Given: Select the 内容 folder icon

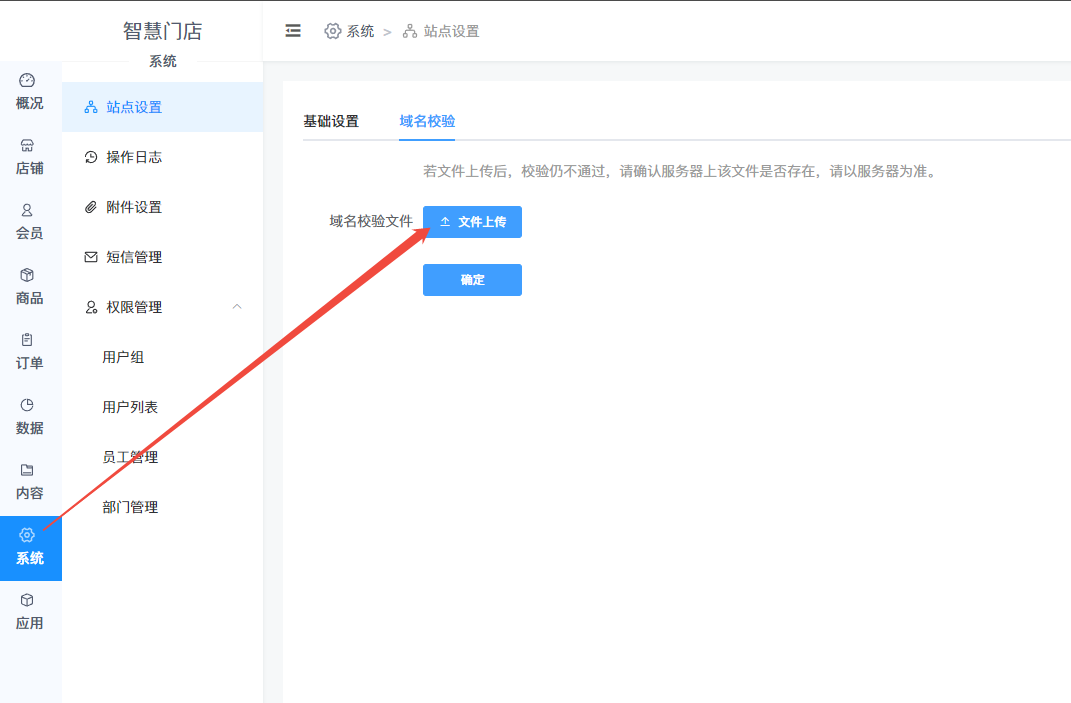Looking at the screenshot, I should (x=27, y=470).
